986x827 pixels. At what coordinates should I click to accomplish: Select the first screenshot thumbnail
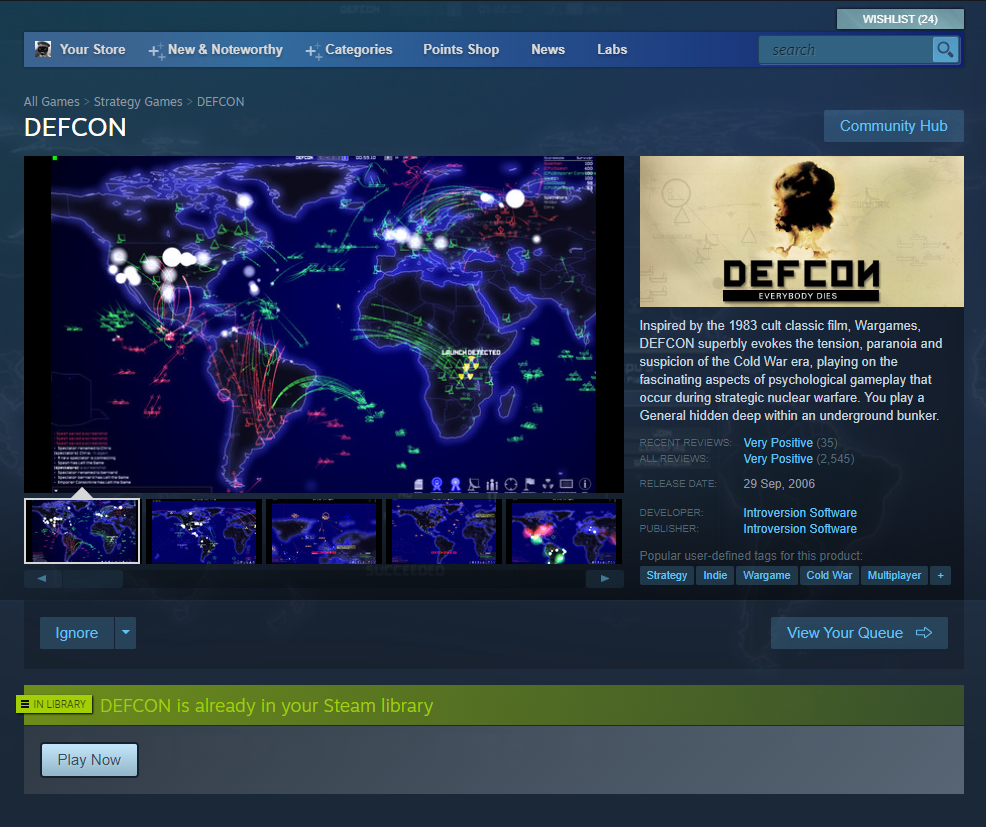click(82, 531)
